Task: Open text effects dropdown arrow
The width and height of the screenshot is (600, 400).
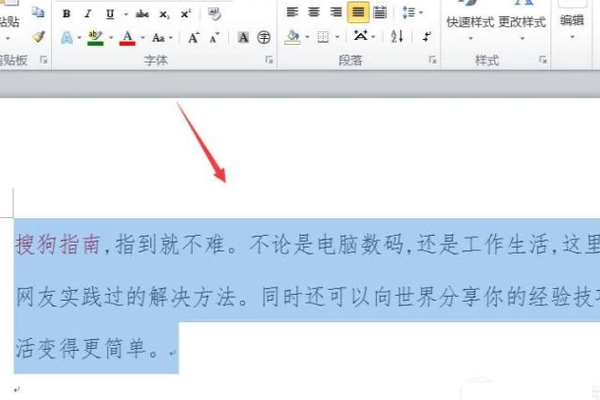Action: pyautogui.click(x=79, y=38)
